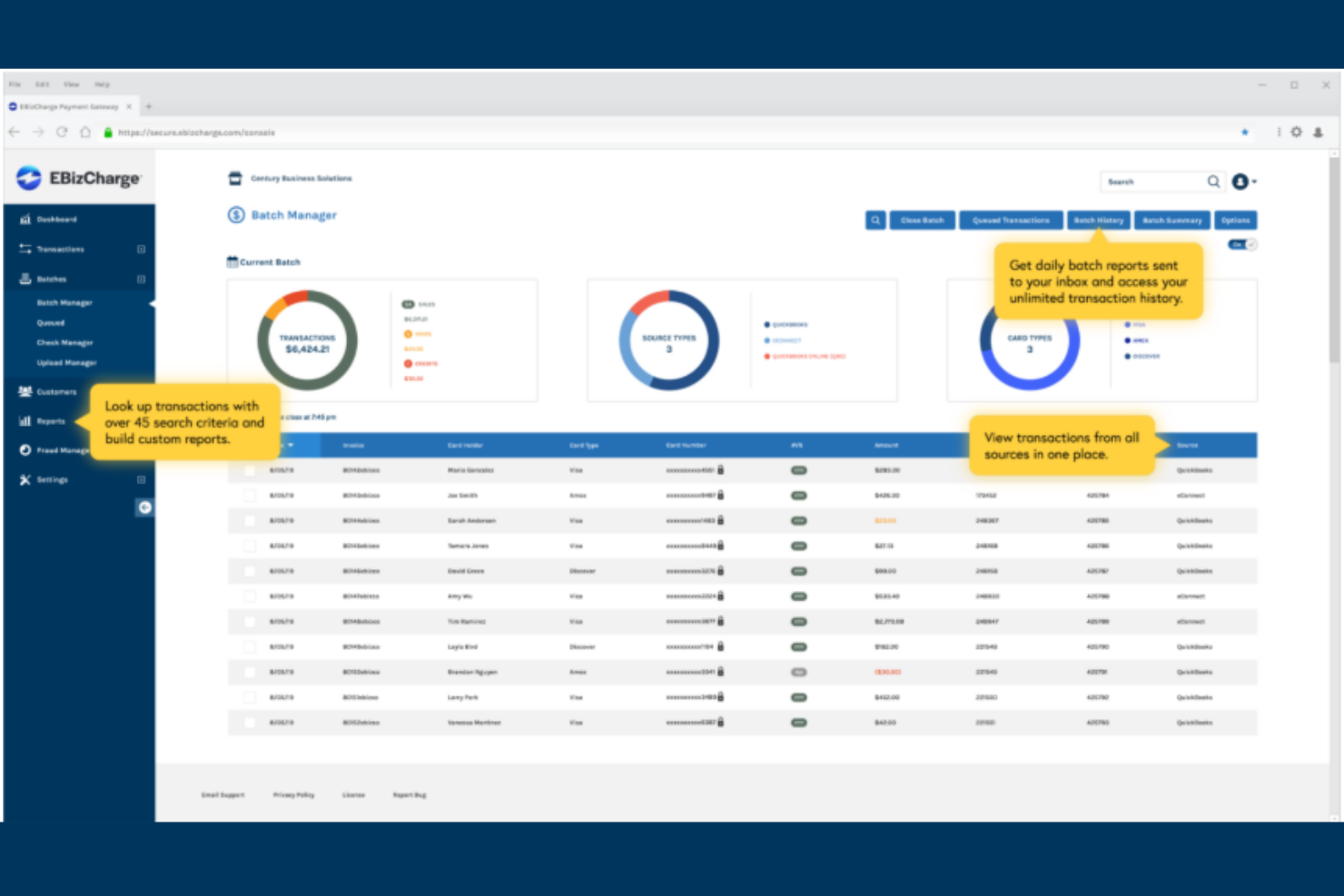The image size is (1344, 896).
Task: Click the QuickBooks blue legend dot
Action: click(x=766, y=324)
